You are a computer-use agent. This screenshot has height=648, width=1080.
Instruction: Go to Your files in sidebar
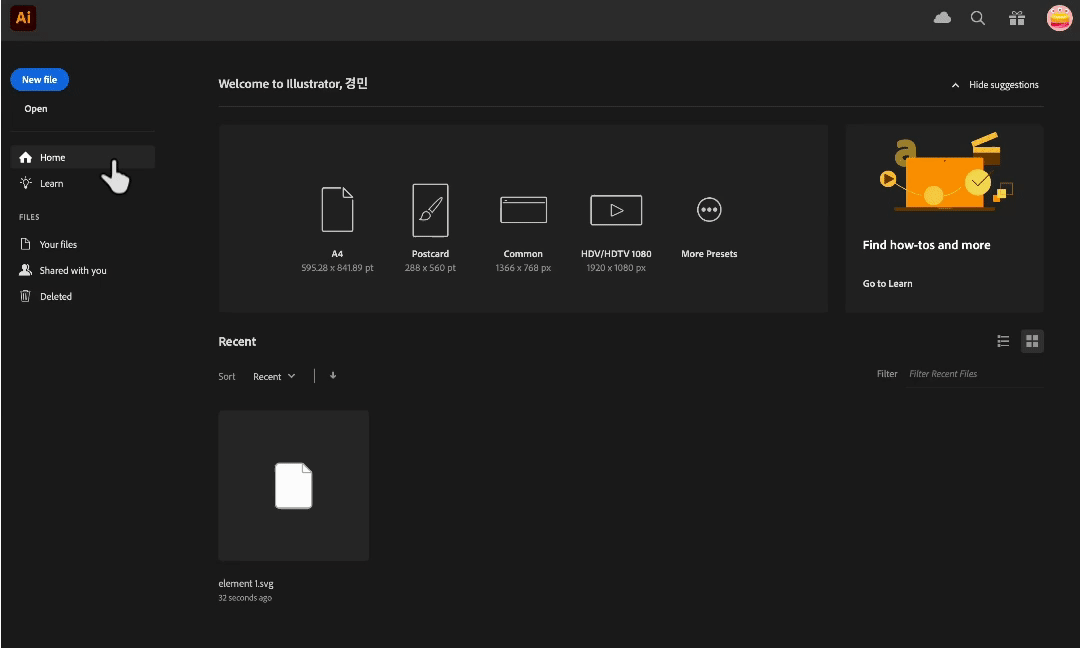coord(58,244)
